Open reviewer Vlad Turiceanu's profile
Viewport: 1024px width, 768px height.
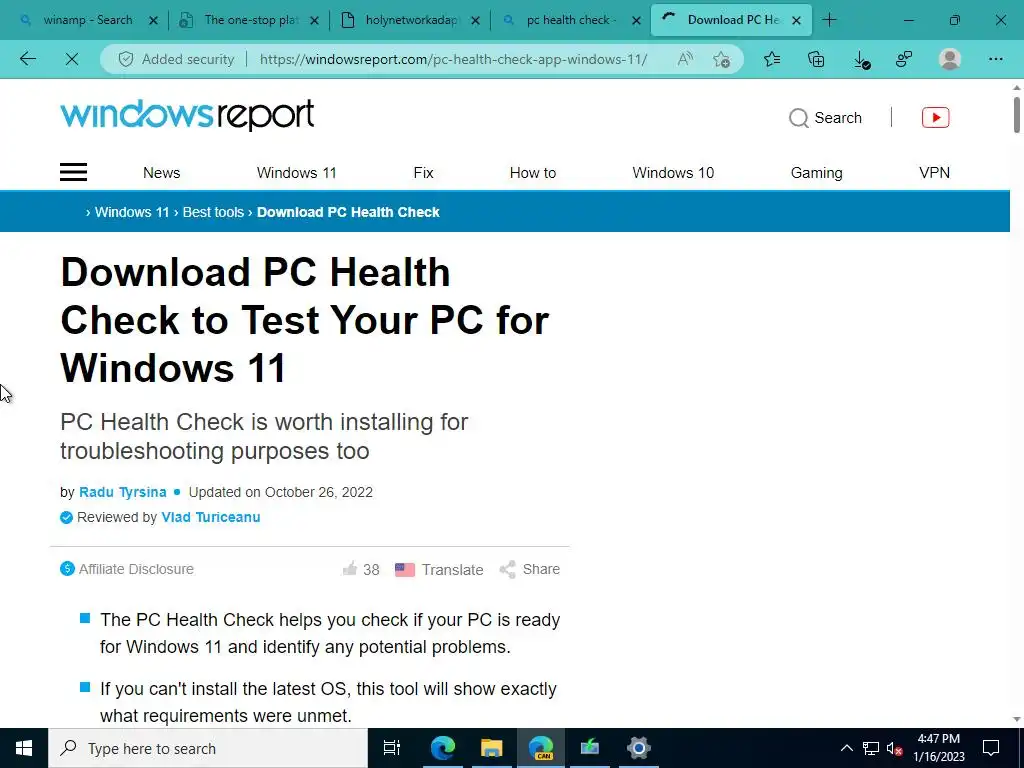(211, 517)
